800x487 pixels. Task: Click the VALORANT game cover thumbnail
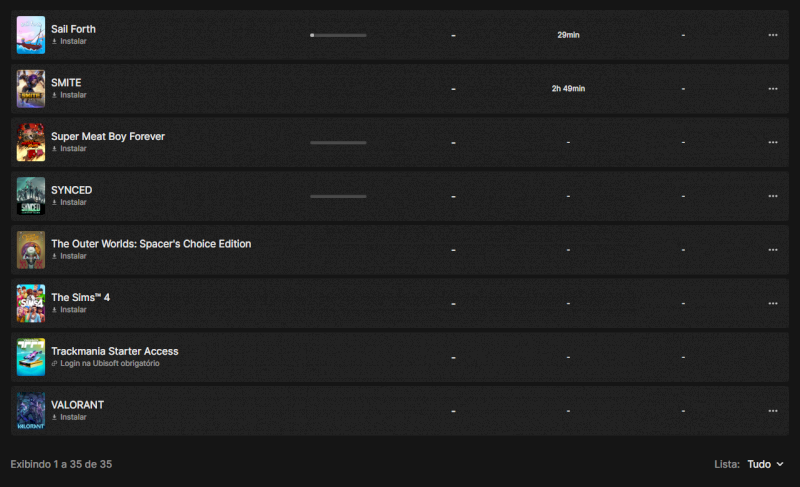(31, 411)
